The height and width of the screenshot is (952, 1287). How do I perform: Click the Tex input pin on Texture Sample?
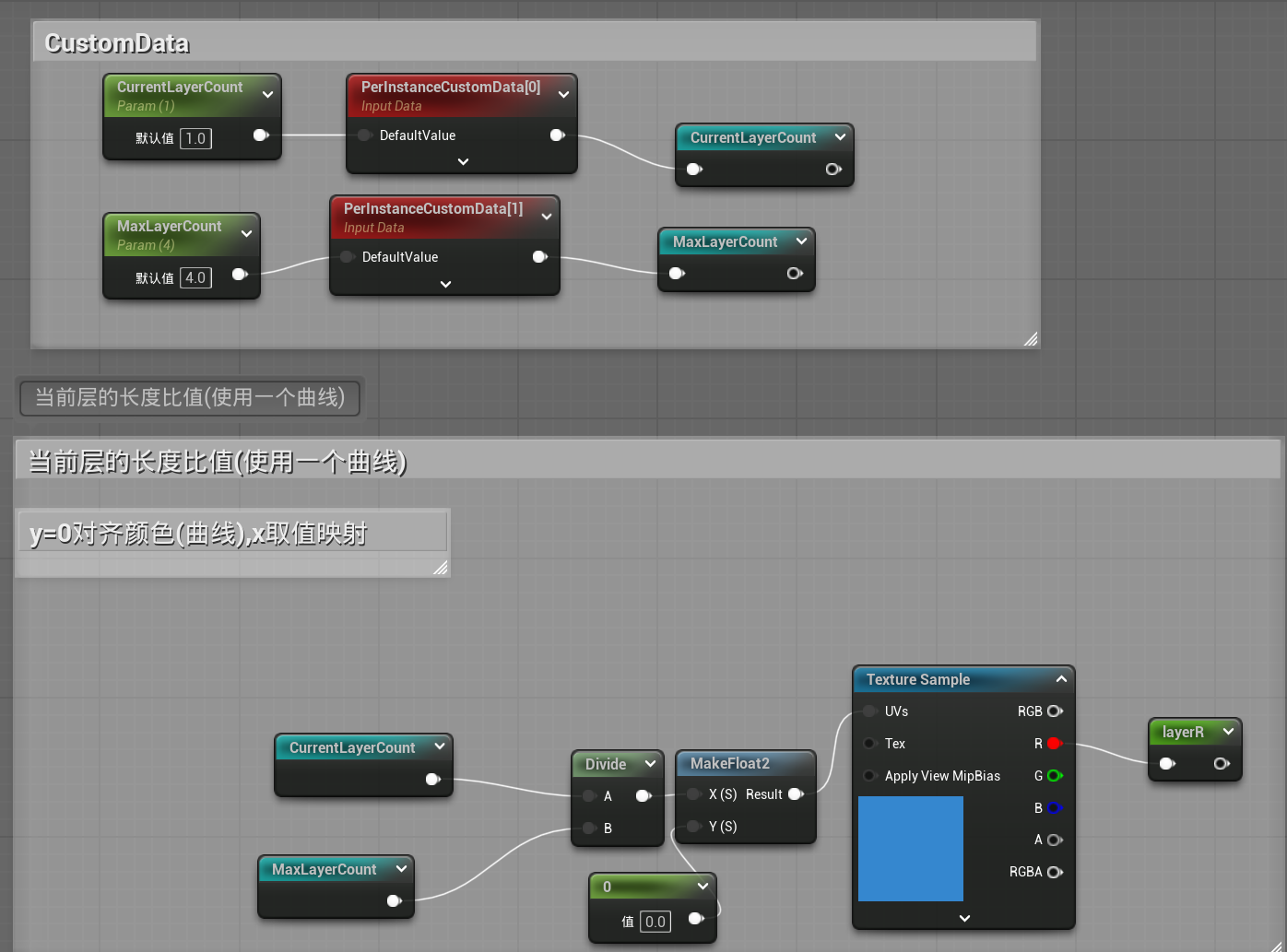(869, 744)
